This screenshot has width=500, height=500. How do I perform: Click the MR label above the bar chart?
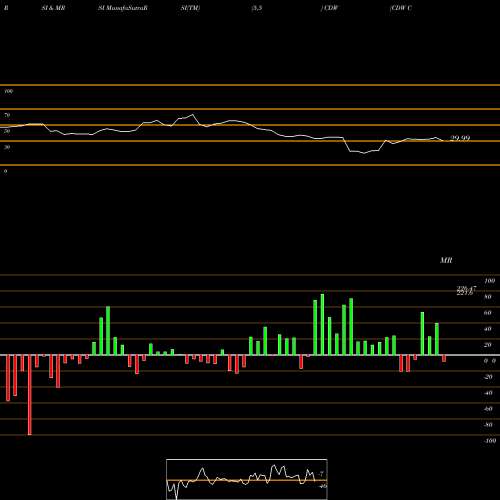tap(446, 260)
